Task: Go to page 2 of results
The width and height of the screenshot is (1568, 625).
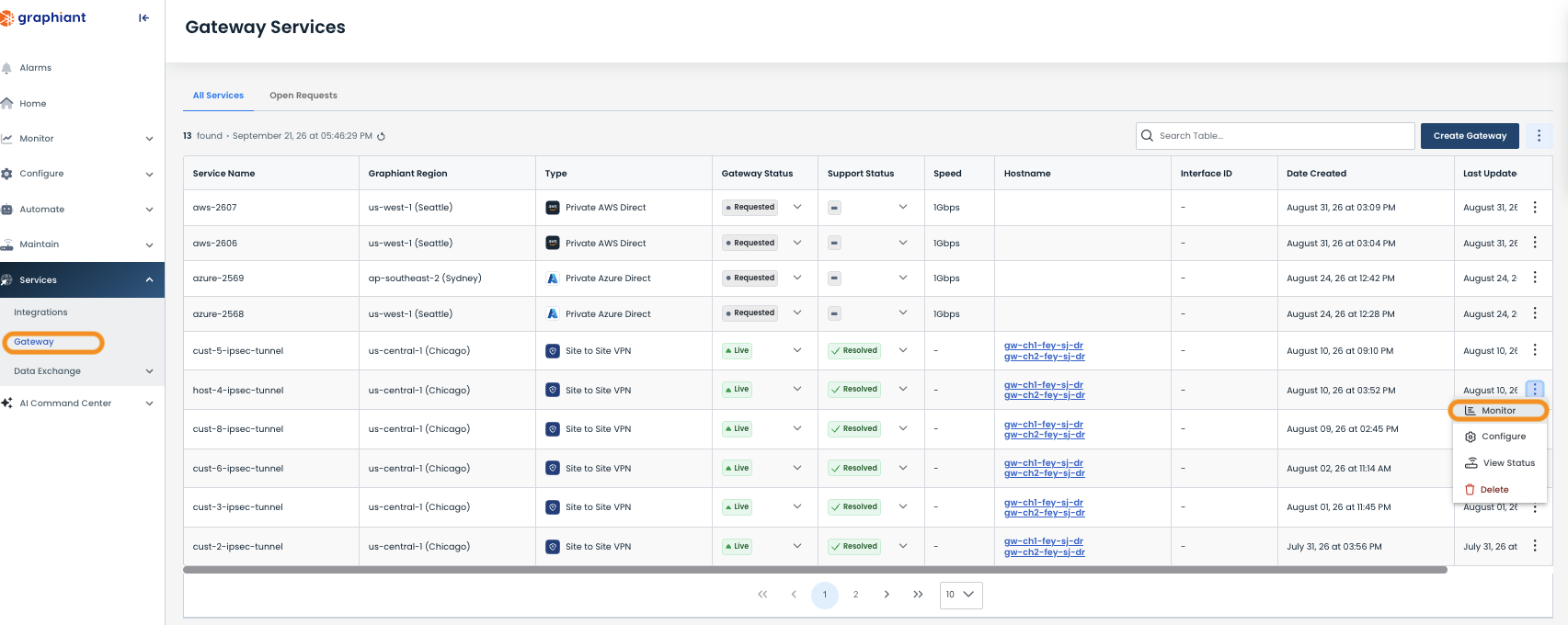Action: (x=855, y=595)
